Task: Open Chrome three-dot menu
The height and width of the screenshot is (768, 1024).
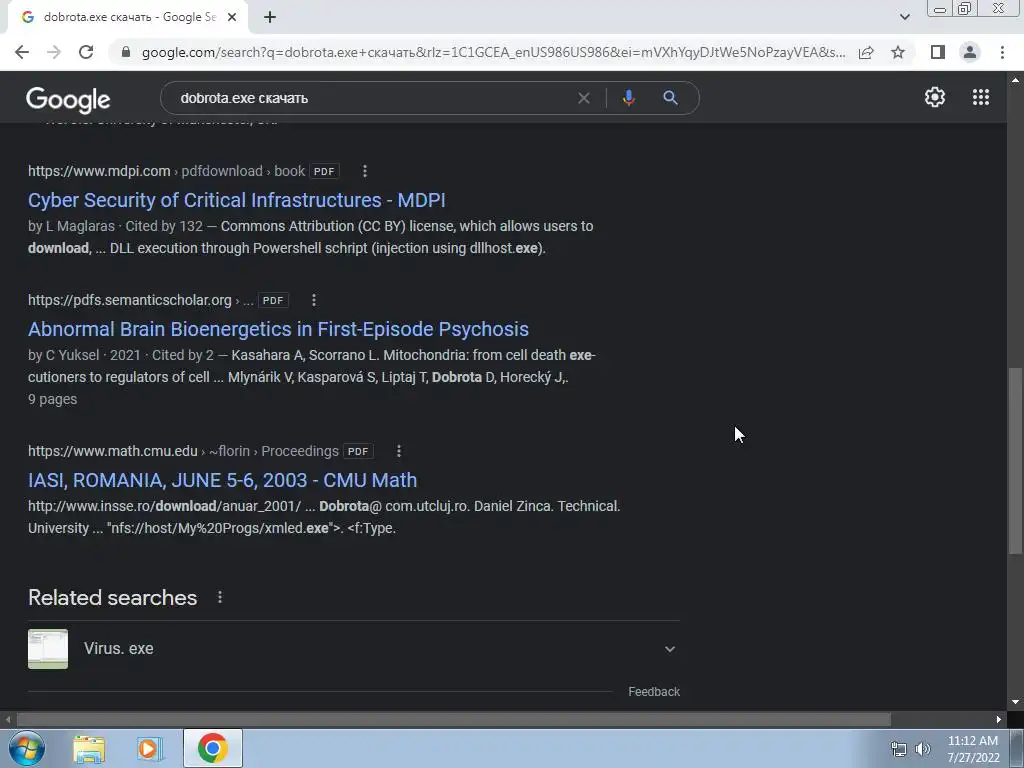Action: click(x=1002, y=52)
